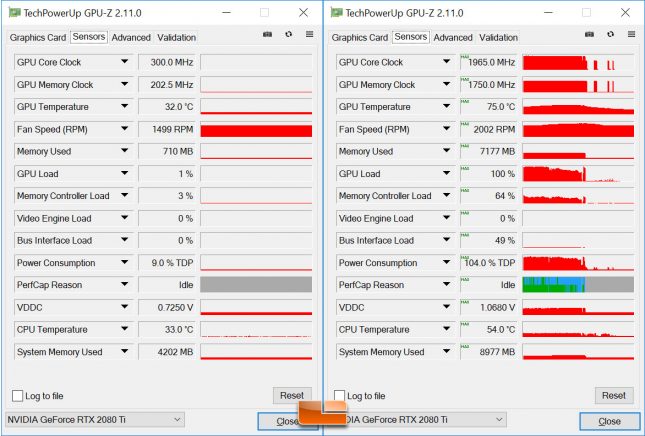Click GPU-Z app icon in right title bar

pos(337,13)
